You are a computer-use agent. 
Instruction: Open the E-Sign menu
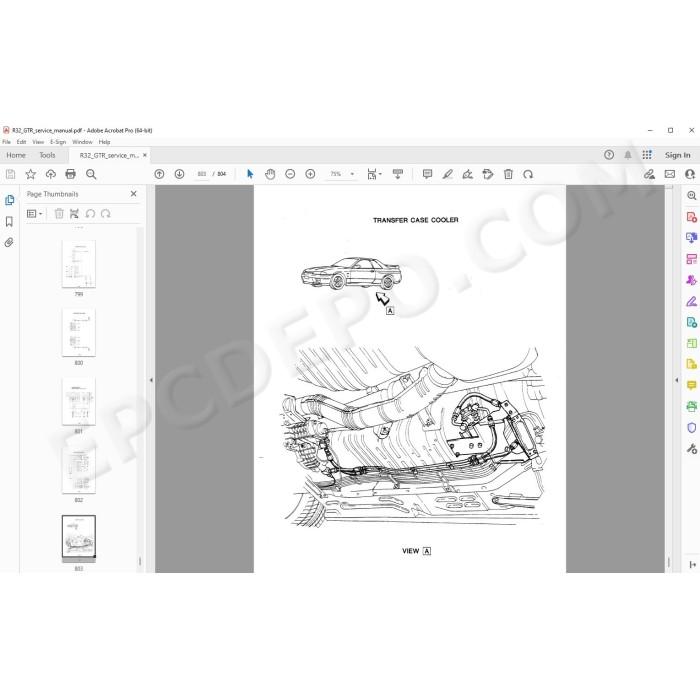[x=58, y=142]
